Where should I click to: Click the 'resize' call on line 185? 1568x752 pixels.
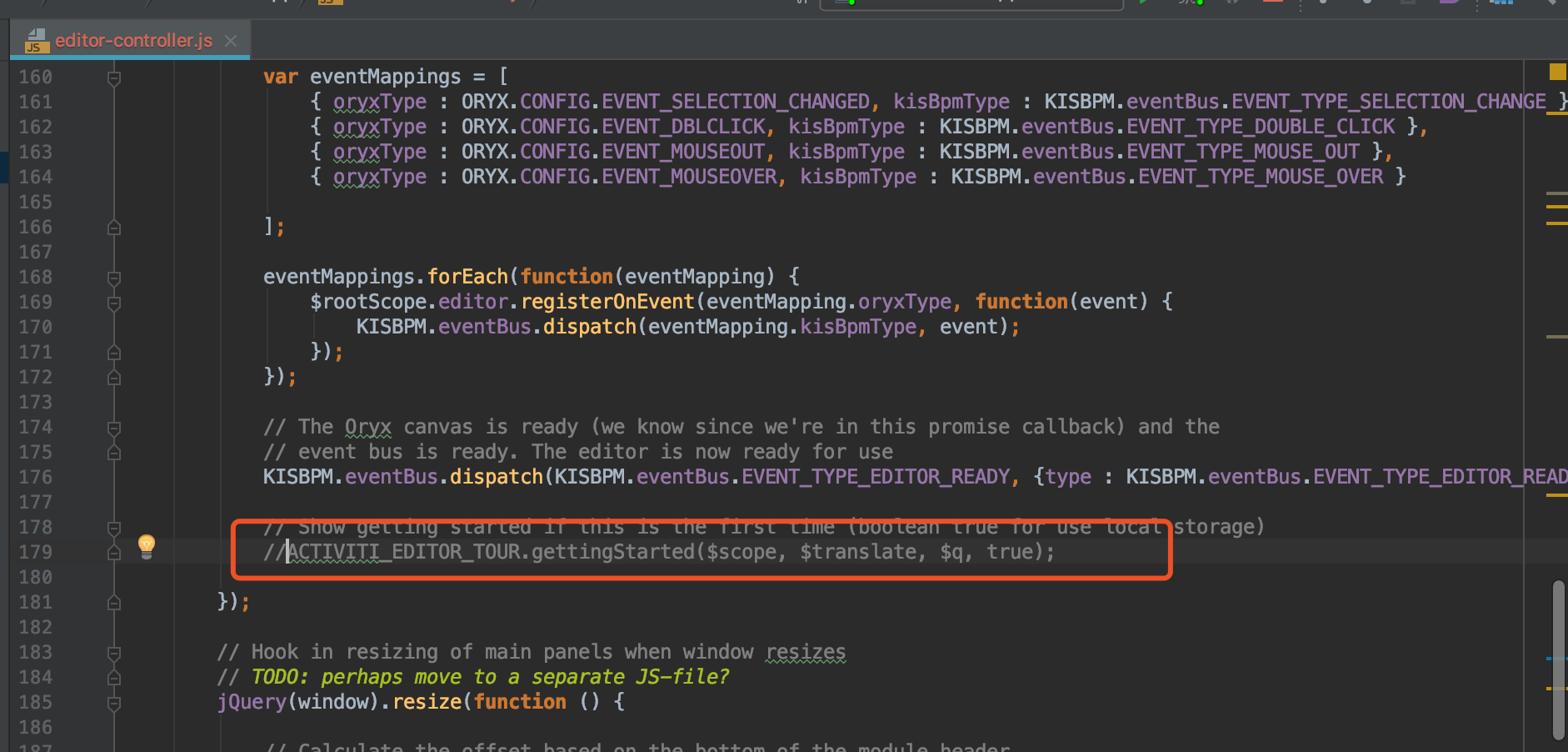(427, 702)
